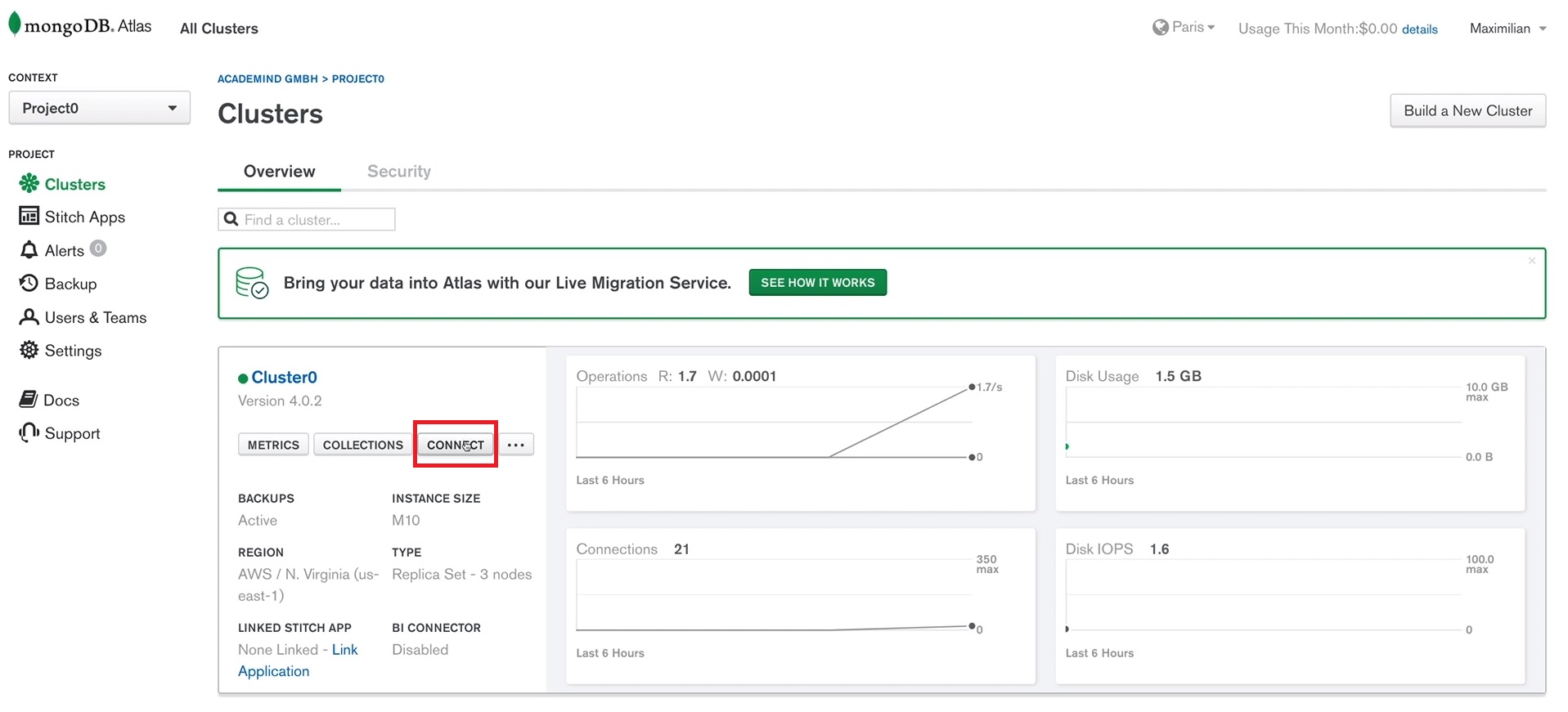
Task: Click the usage details link
Action: pyautogui.click(x=1420, y=29)
